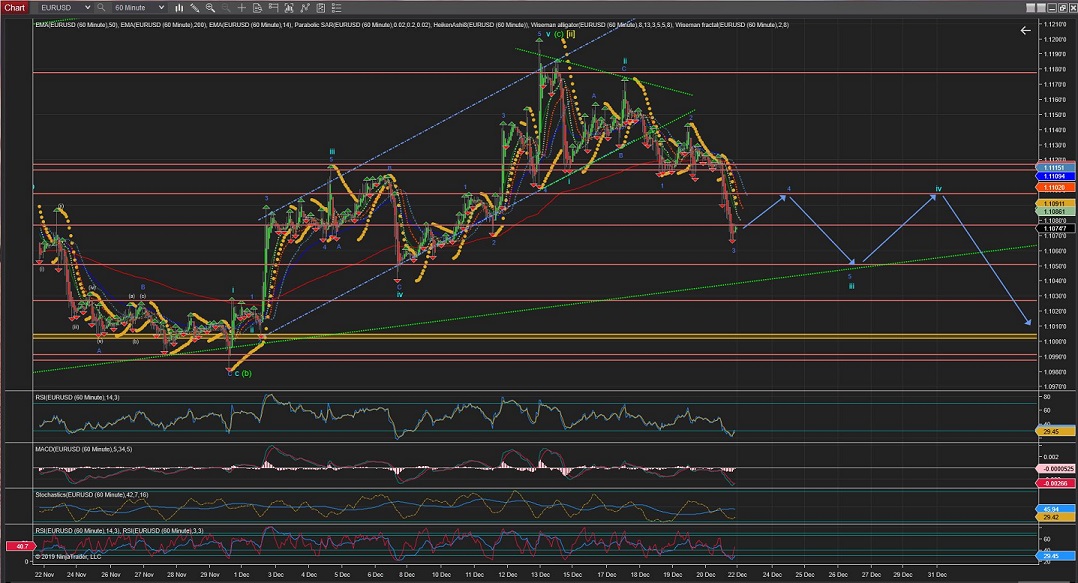Select the bottom panel 29.45 blue marker
The height and width of the screenshot is (583, 1078).
pyautogui.click(x=1055, y=556)
